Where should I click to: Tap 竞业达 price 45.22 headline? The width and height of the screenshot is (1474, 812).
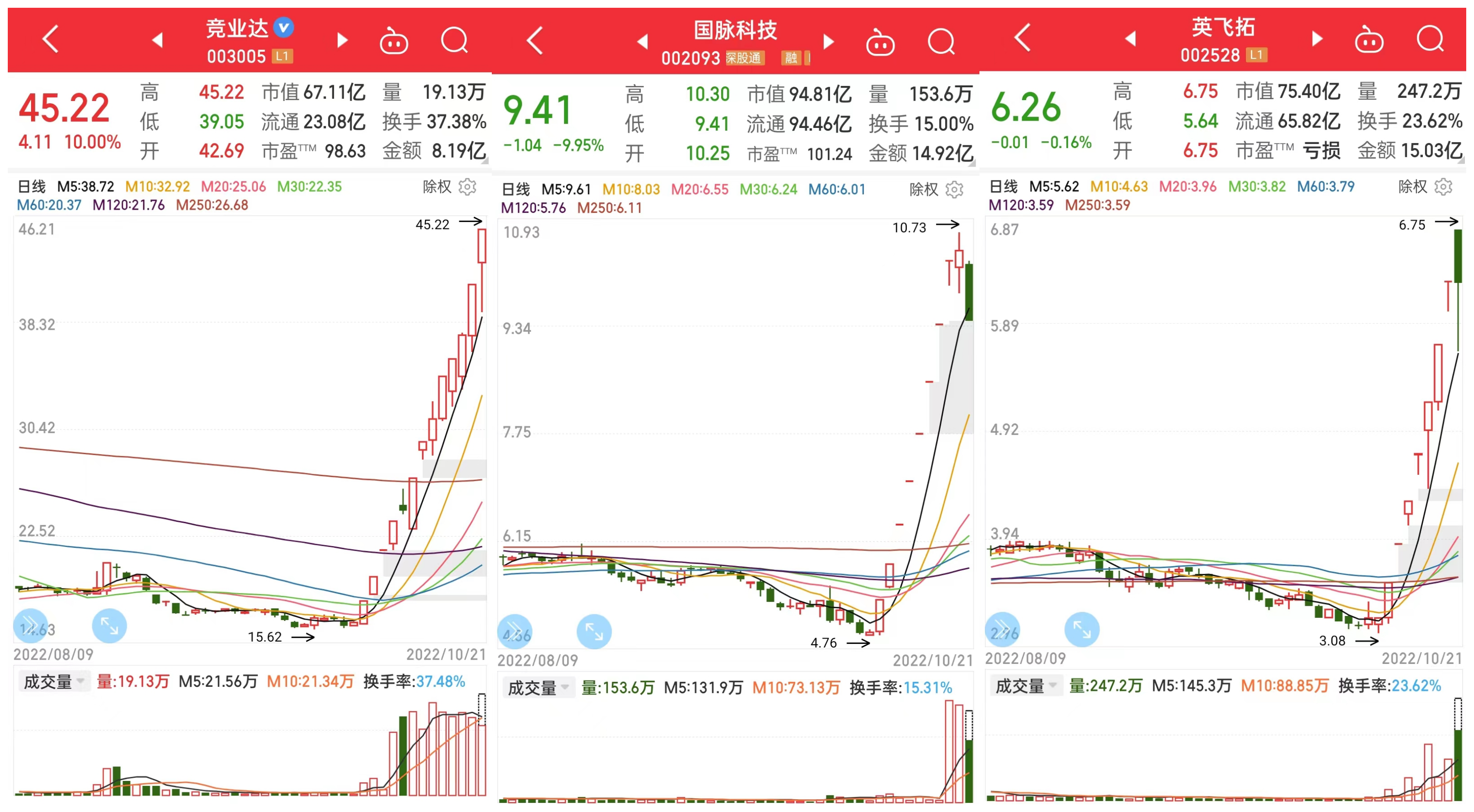pyautogui.click(x=64, y=107)
